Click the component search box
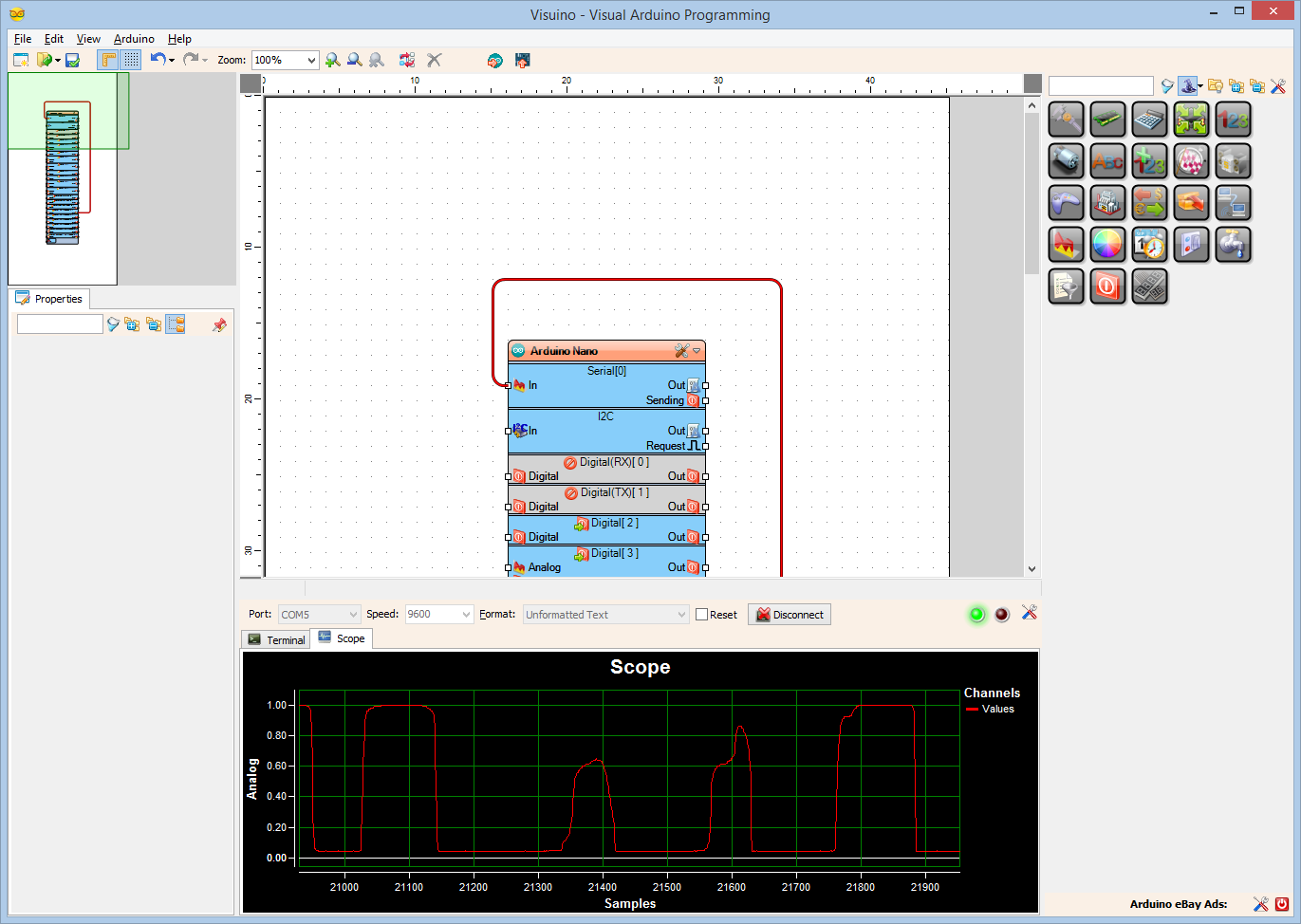The height and width of the screenshot is (924, 1301). pyautogui.click(x=1100, y=85)
